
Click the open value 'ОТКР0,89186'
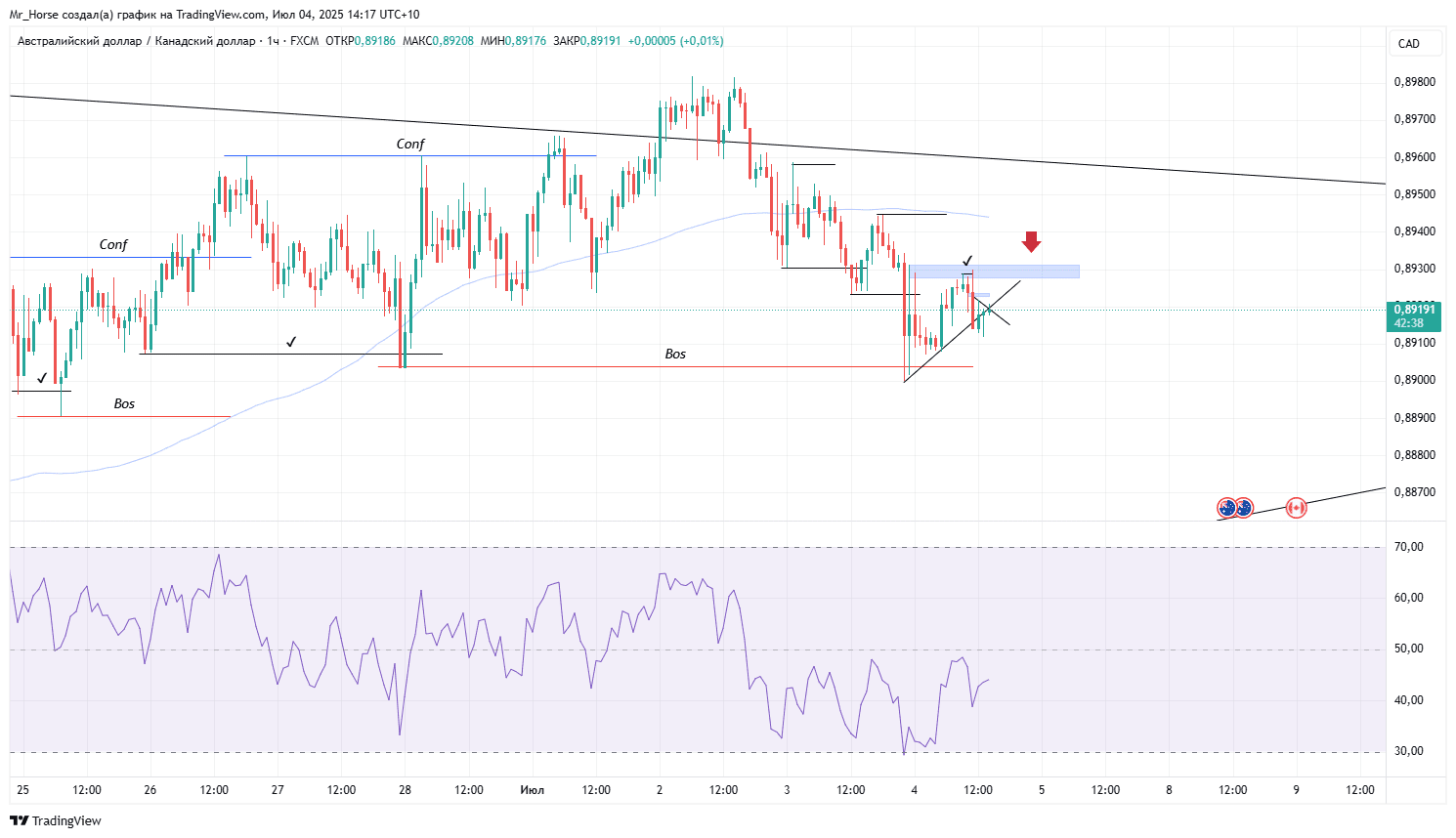[x=361, y=41]
